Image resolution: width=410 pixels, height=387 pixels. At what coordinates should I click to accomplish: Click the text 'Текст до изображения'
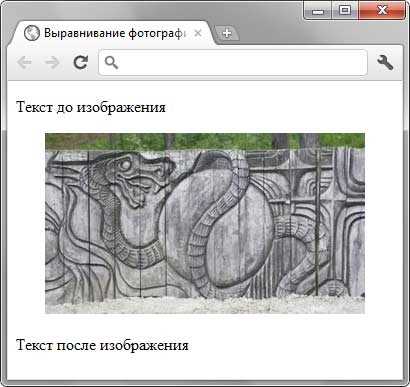click(91, 107)
